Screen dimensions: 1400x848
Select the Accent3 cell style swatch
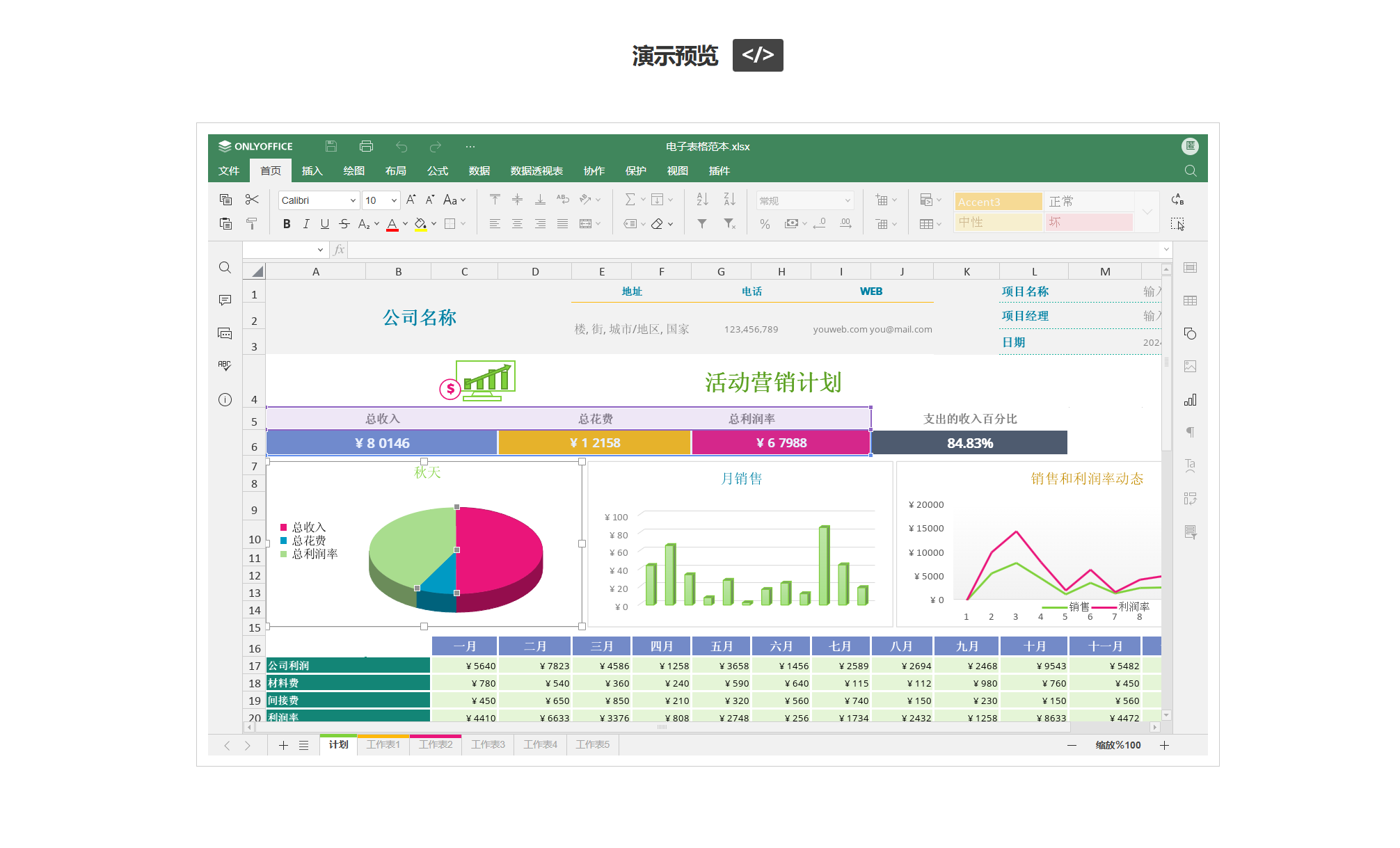997,201
